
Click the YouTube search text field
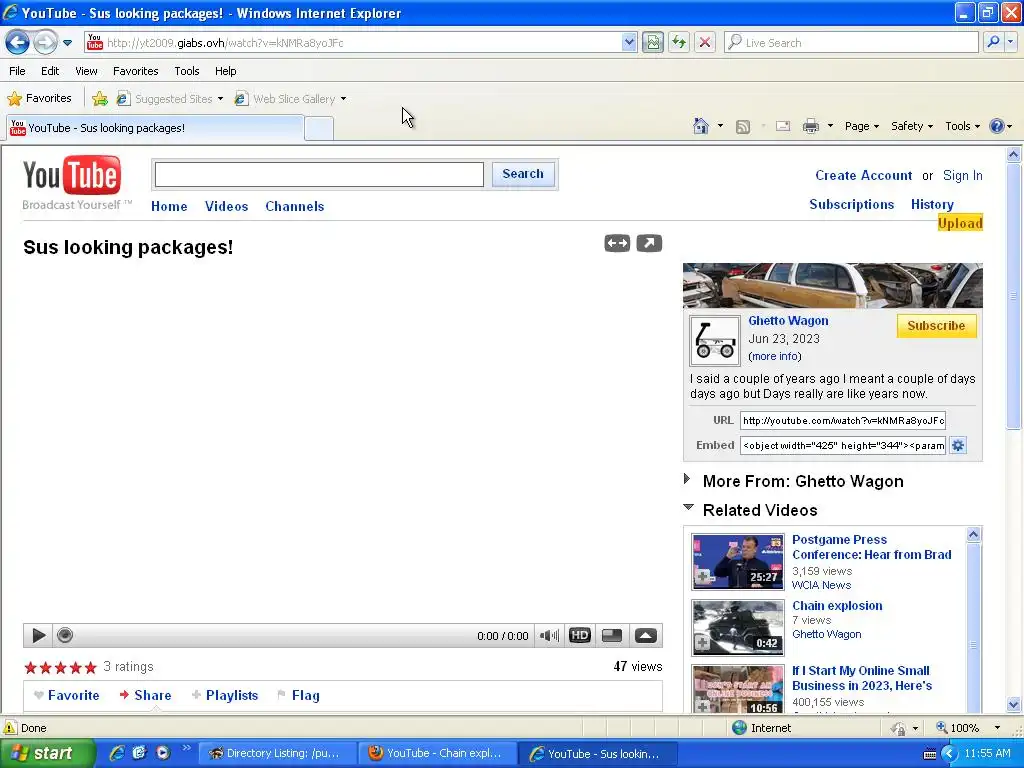pyautogui.click(x=319, y=174)
